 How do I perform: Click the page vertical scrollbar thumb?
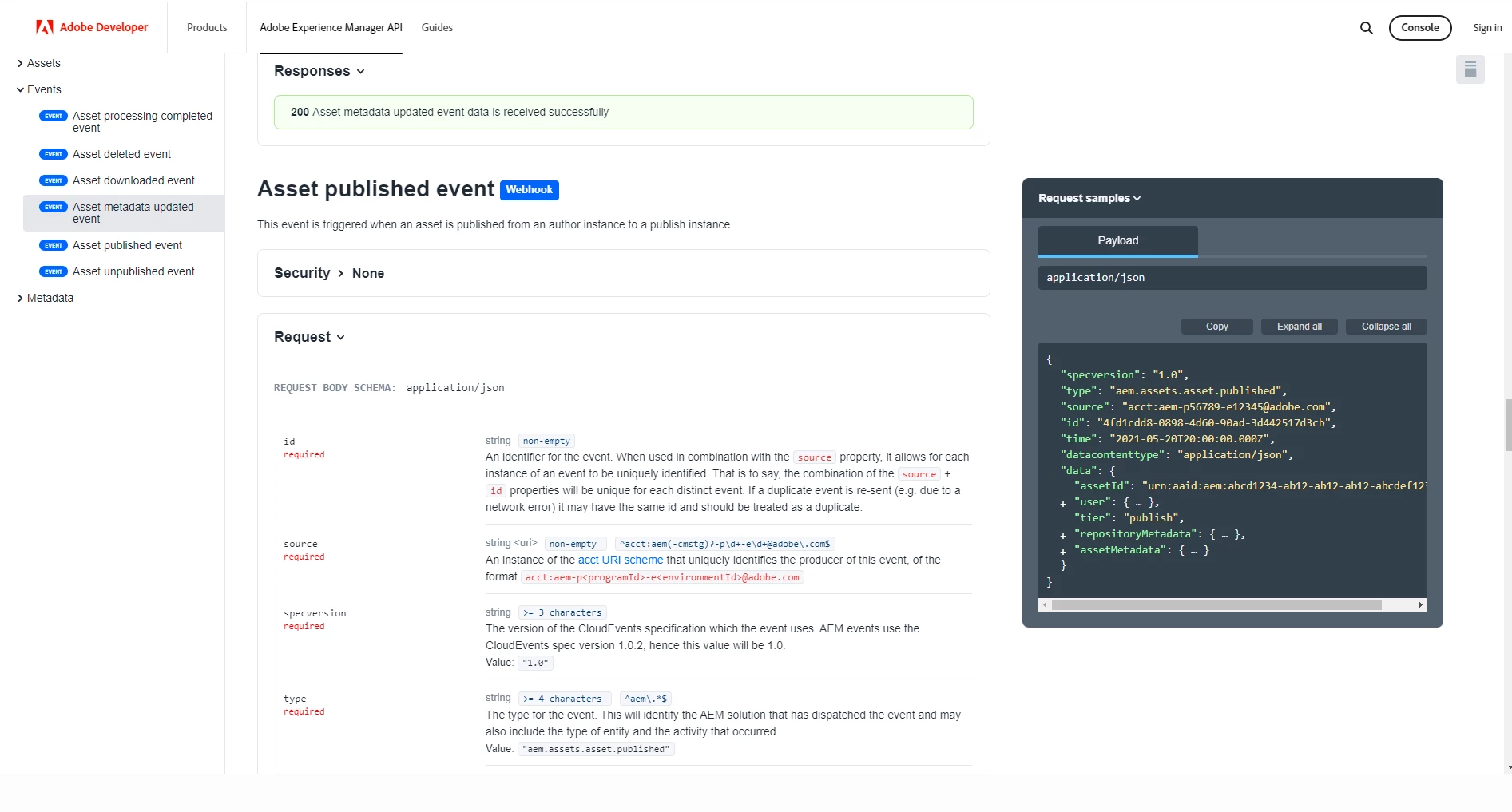tap(1508, 426)
